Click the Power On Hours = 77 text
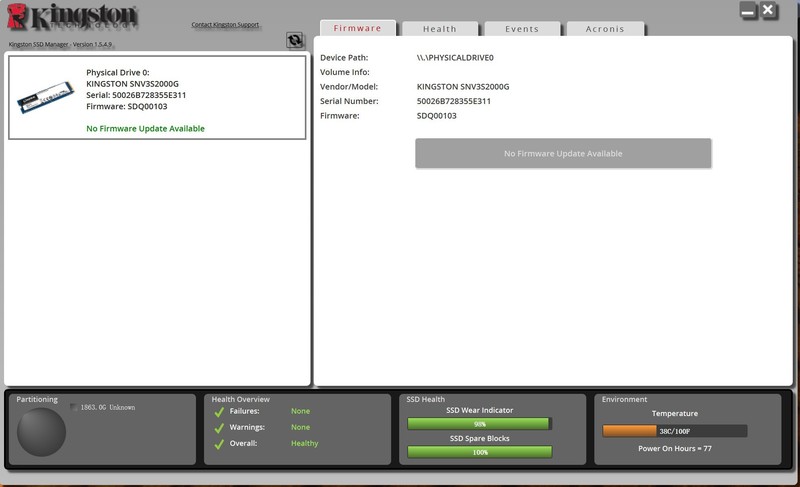The image size is (800, 487). click(x=674, y=448)
